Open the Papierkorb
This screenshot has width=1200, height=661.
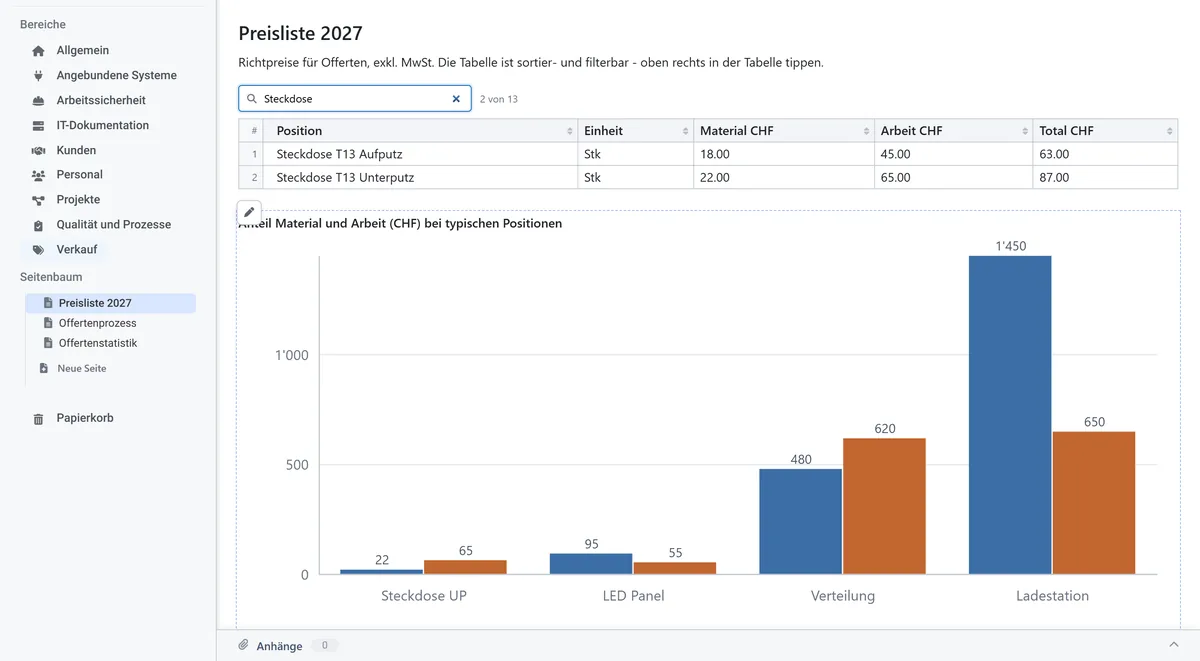(85, 419)
